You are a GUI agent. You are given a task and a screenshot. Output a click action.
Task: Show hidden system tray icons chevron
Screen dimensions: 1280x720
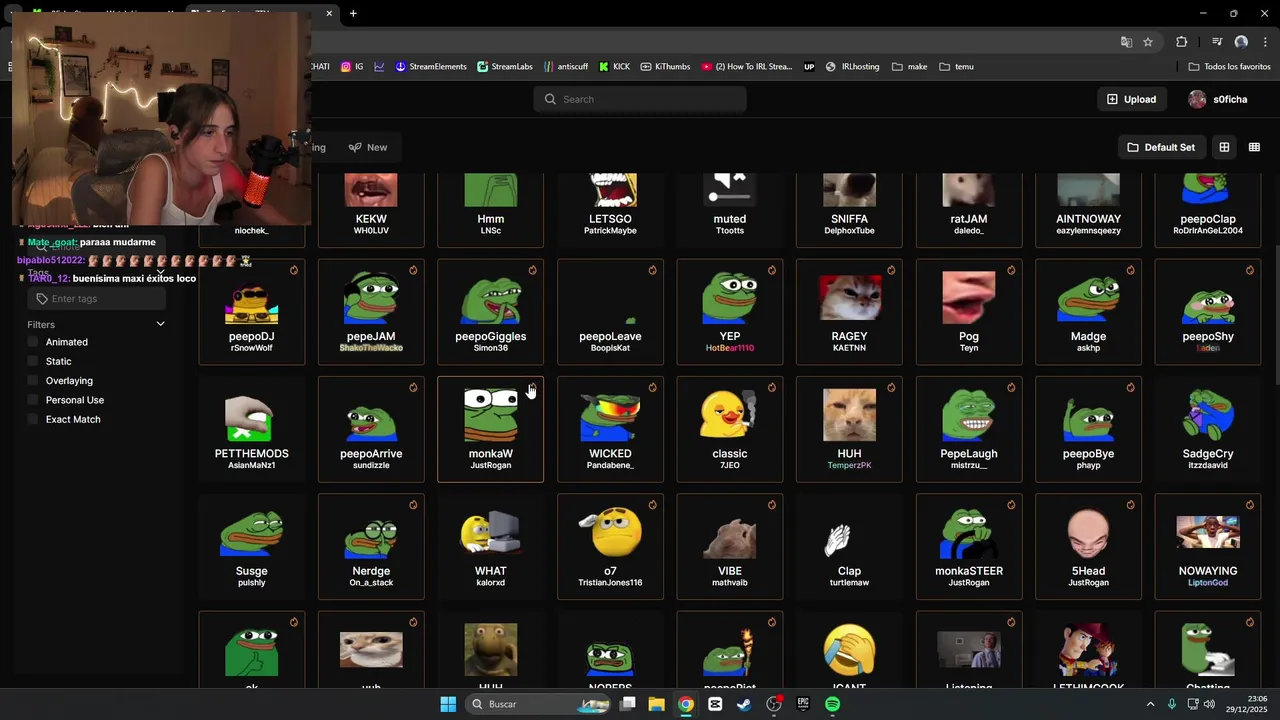pos(1150,704)
